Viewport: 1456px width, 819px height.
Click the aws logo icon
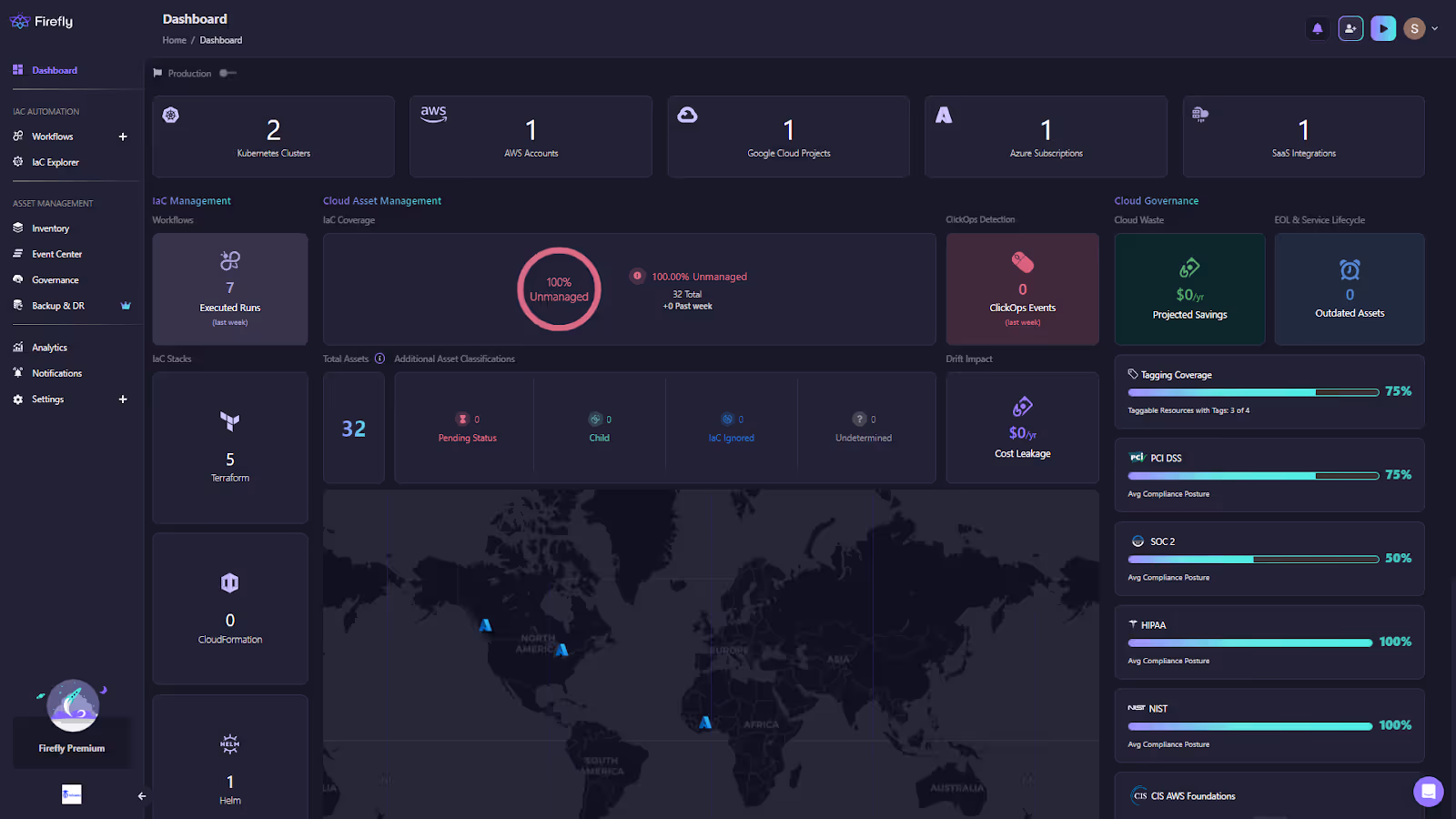point(433,114)
